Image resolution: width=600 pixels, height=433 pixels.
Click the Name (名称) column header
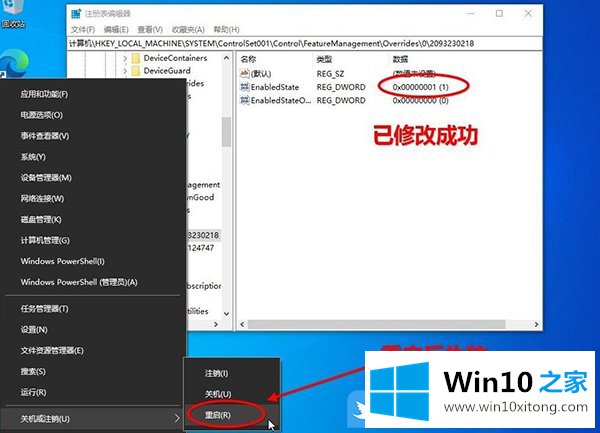[x=275, y=59]
